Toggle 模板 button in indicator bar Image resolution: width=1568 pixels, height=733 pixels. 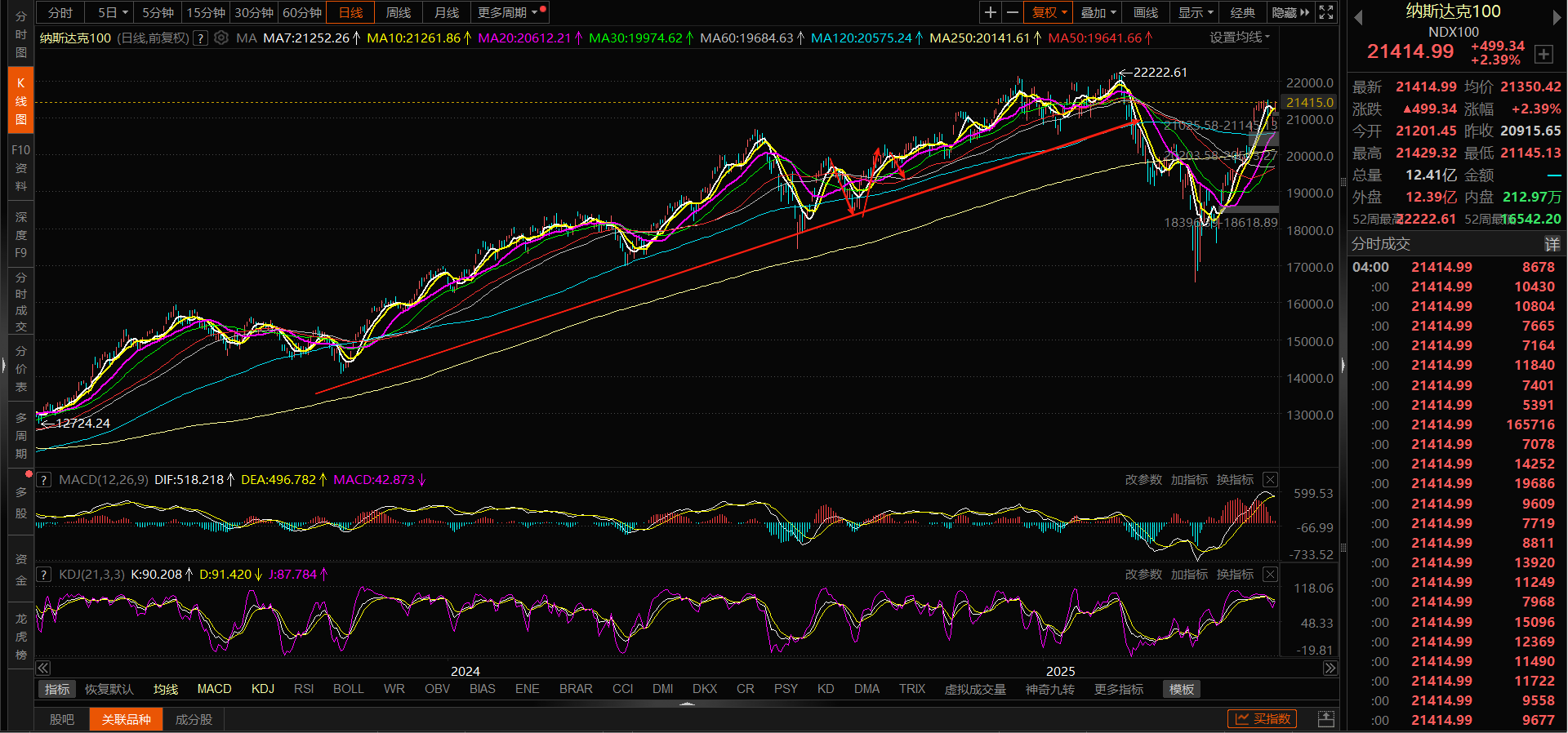pos(1182,690)
